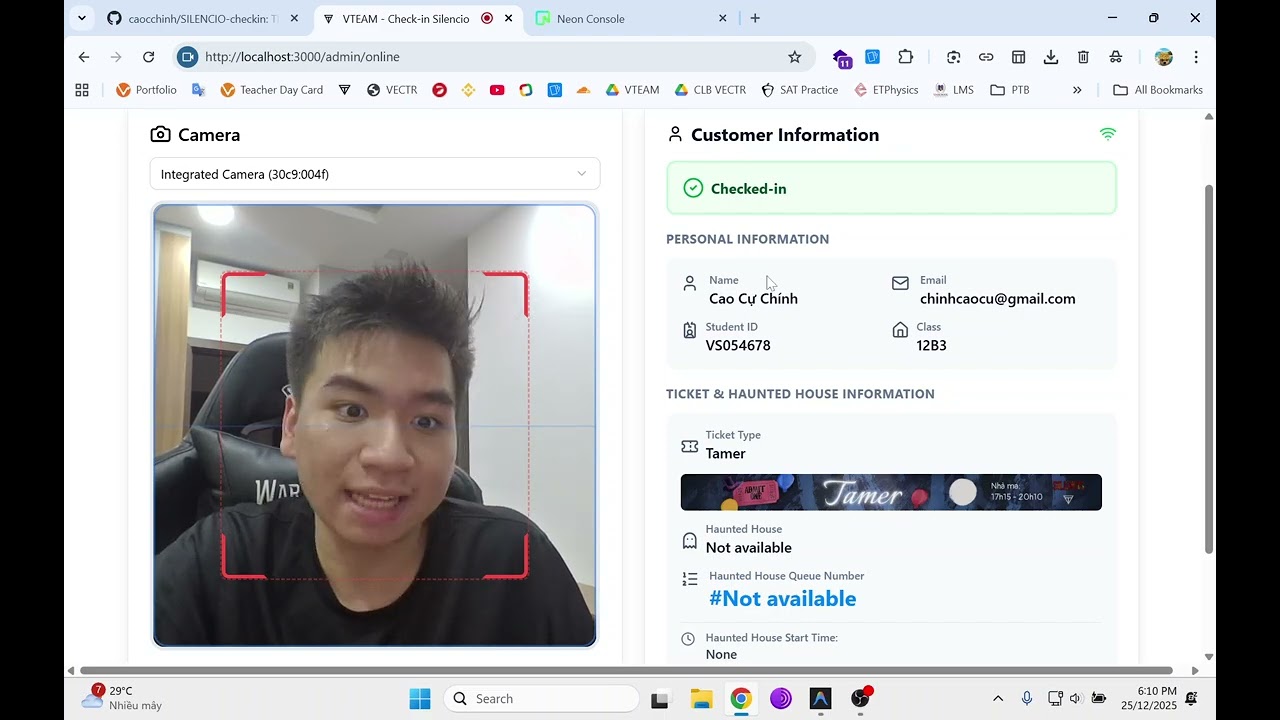The width and height of the screenshot is (1280, 720).
Task: Open the Cloudflare orange cloud bookmark
Action: click(x=584, y=90)
